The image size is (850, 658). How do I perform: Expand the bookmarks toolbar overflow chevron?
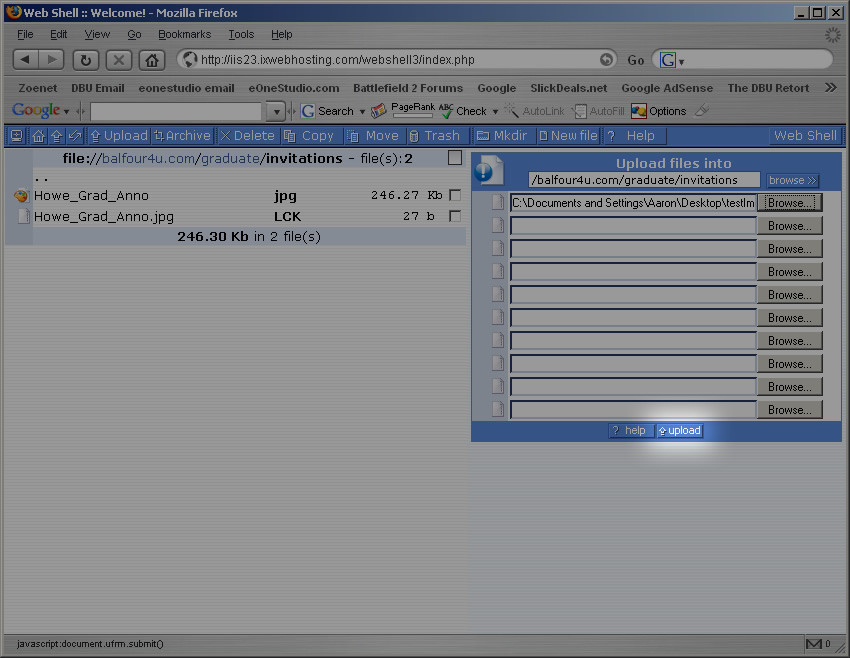point(830,88)
